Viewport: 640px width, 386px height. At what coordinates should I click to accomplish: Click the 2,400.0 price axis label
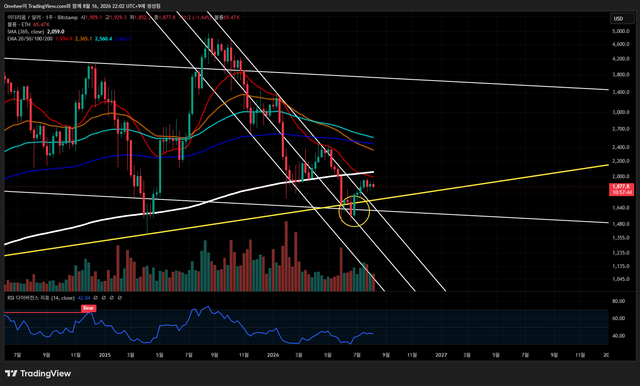coord(621,147)
